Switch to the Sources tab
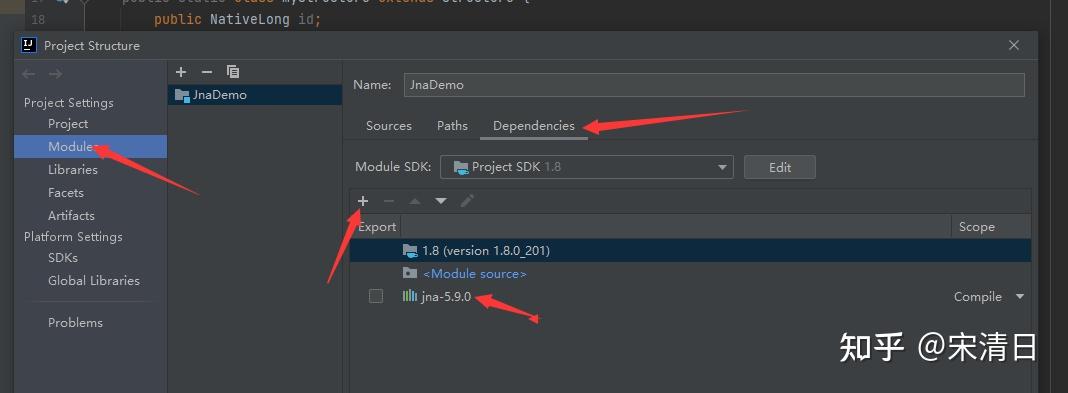This screenshot has width=1068, height=393. [389, 126]
